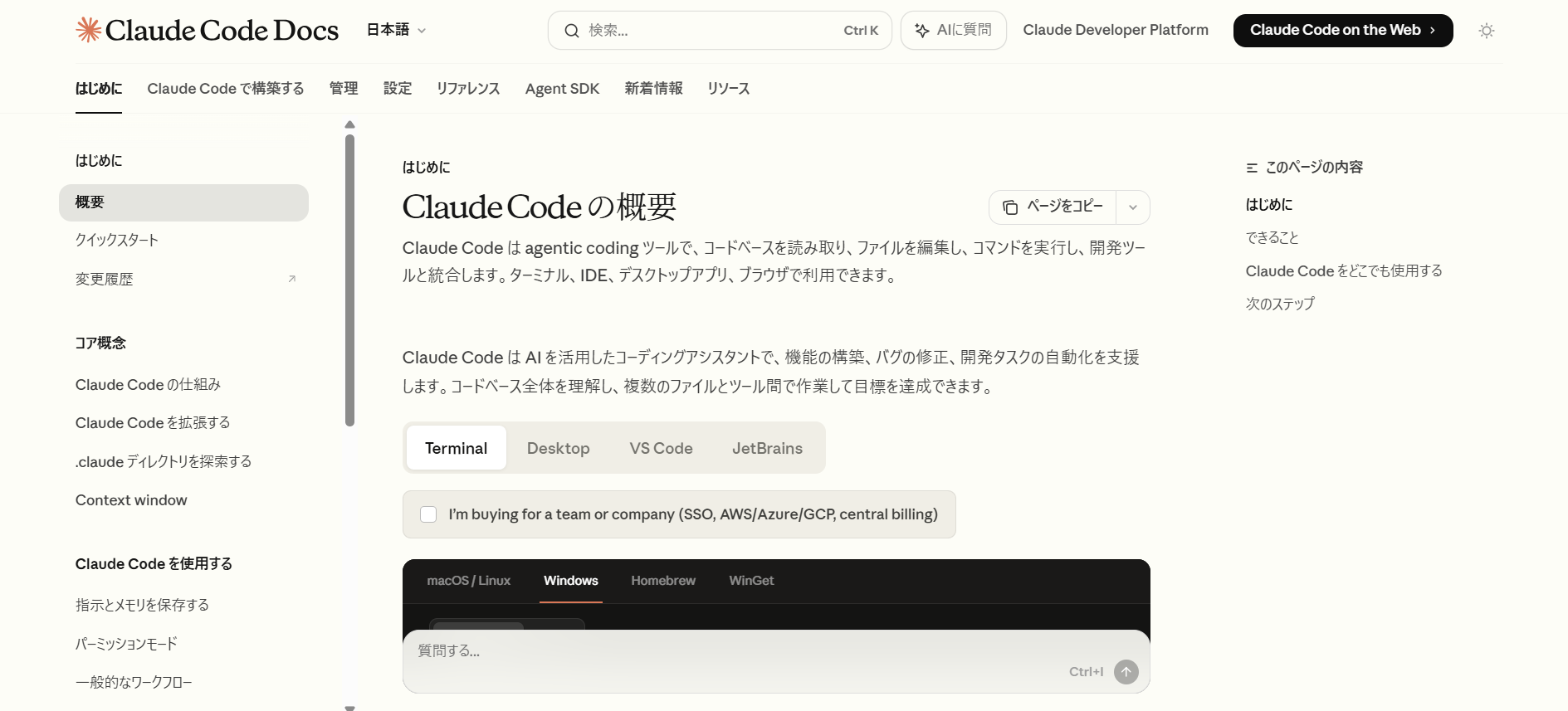Jump to はじめに in page contents
The width and height of the screenshot is (1568, 711).
pyautogui.click(x=1269, y=205)
